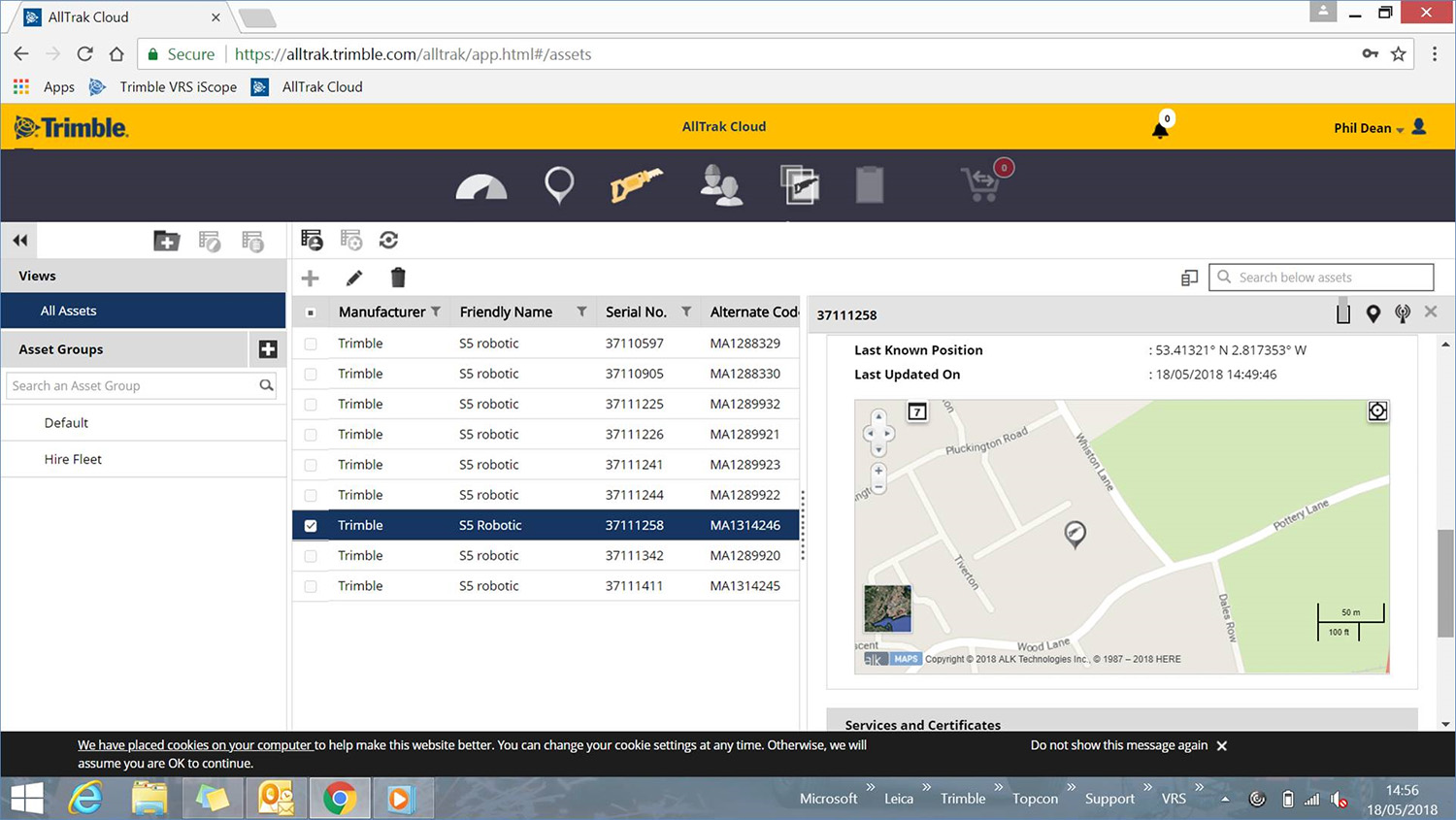This screenshot has height=820, width=1456.
Task: Check the row with serial 37111241
Action: click(x=311, y=465)
